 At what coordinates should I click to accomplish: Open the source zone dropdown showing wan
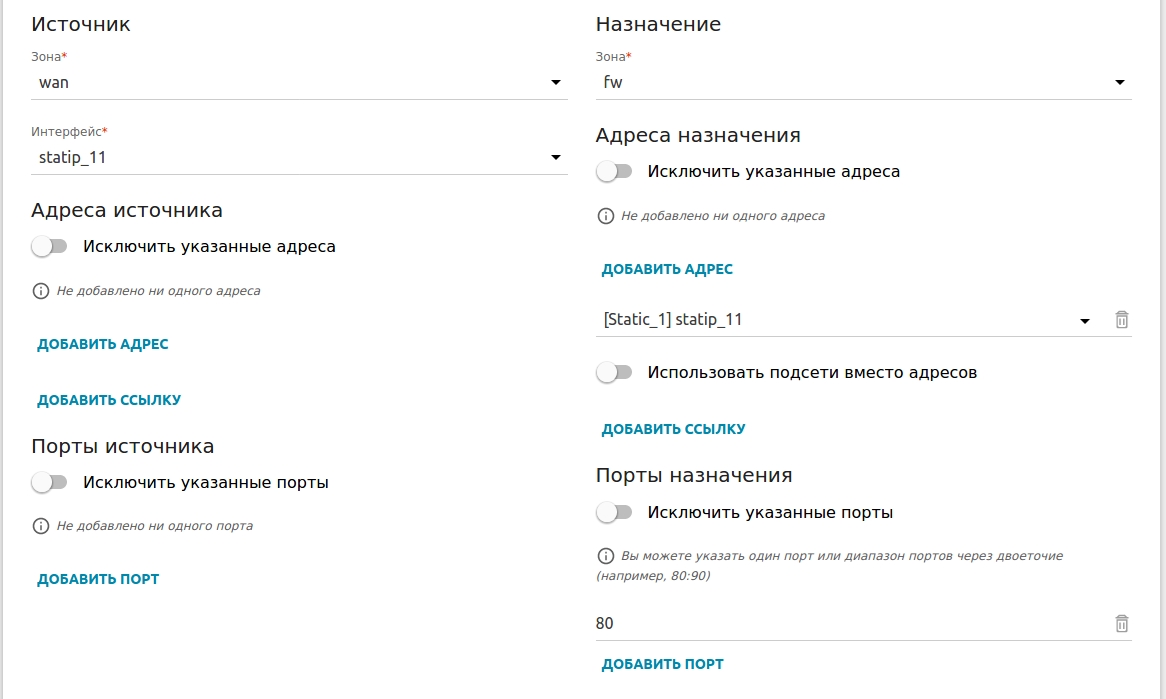(x=298, y=83)
